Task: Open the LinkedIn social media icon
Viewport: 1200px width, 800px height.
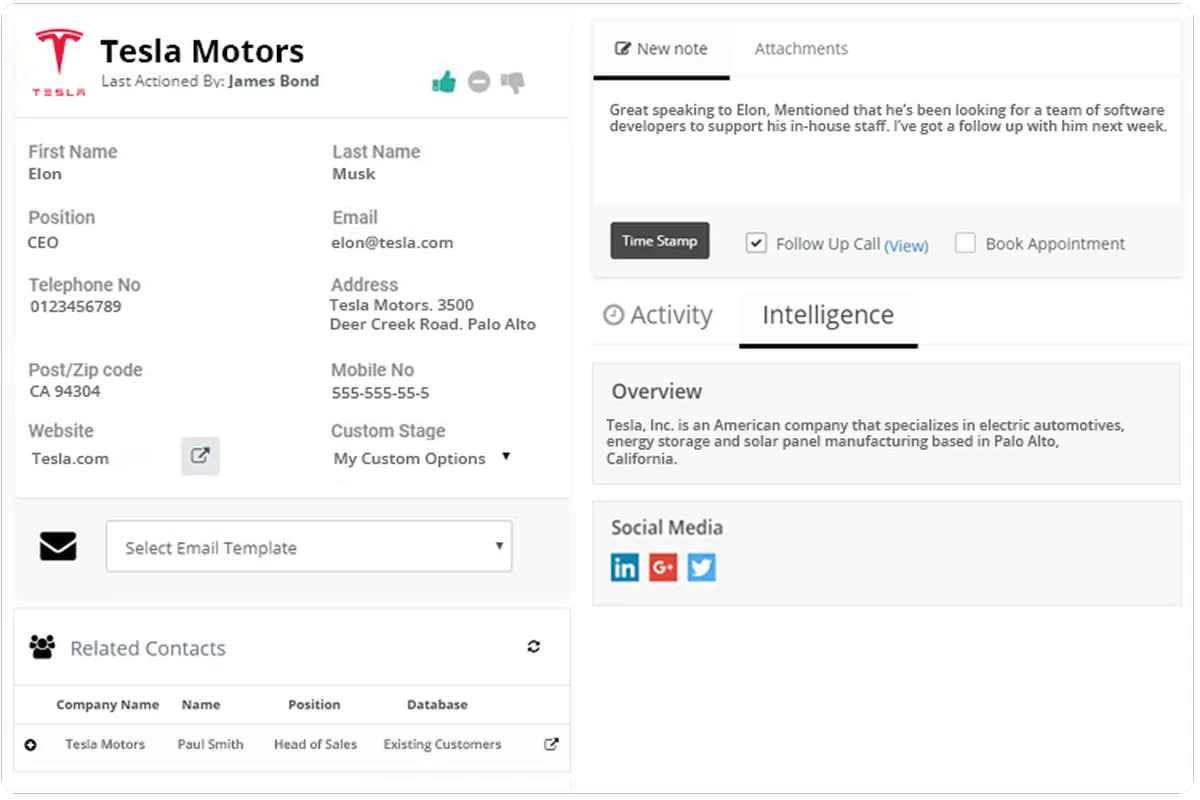Action: [x=625, y=568]
